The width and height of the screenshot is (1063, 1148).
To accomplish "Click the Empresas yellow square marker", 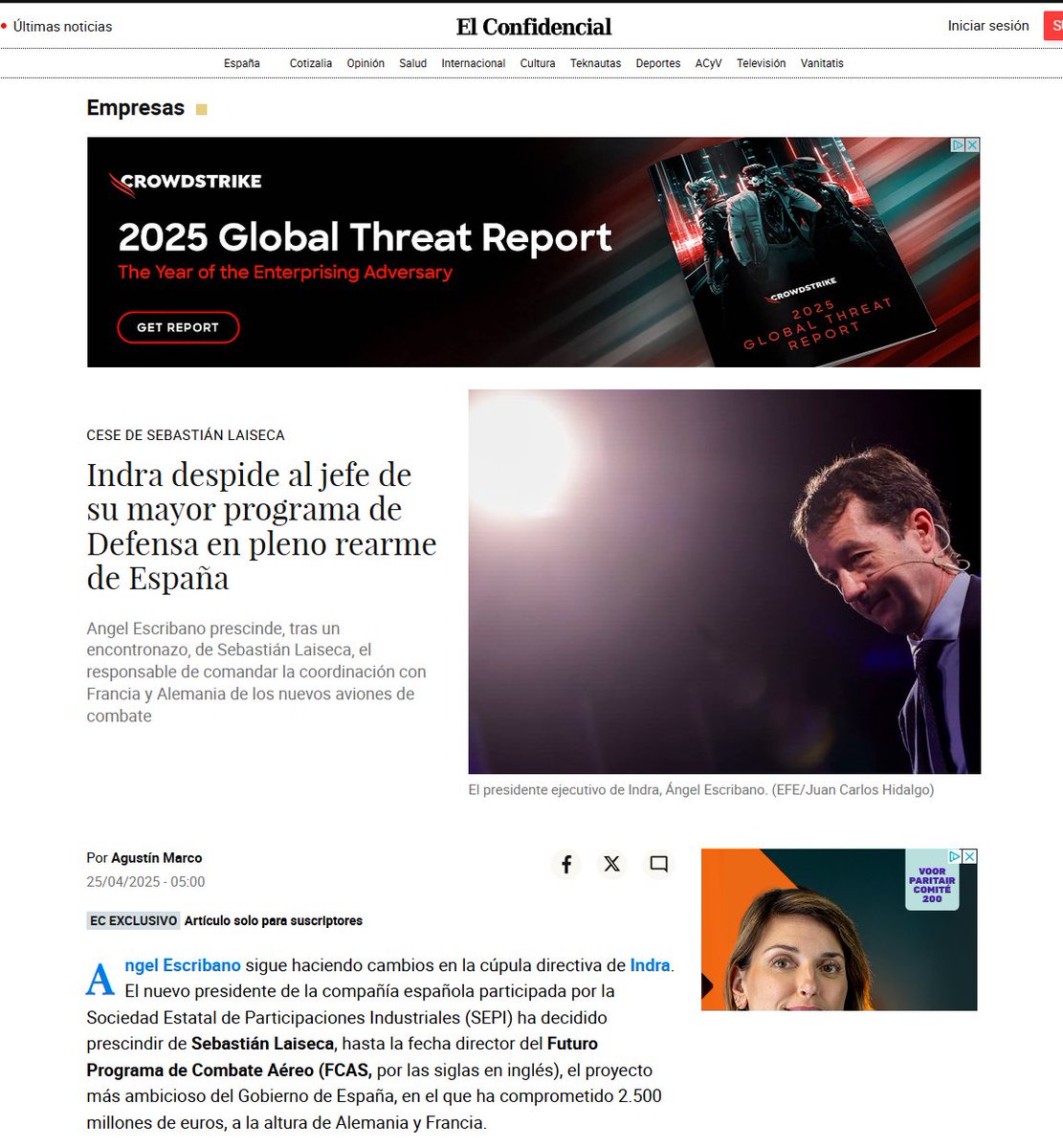I will point(201,109).
